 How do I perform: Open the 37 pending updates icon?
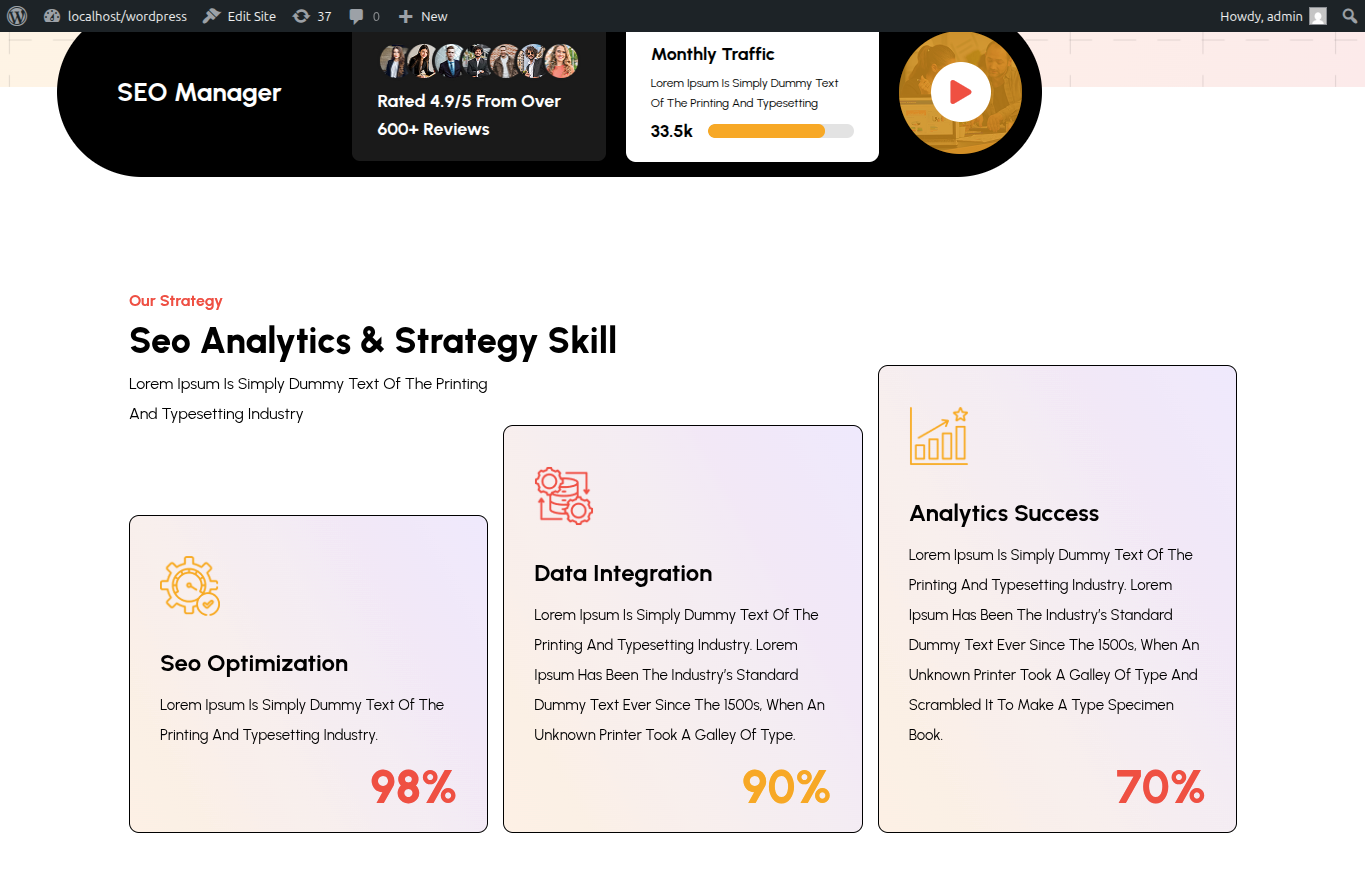(x=312, y=16)
